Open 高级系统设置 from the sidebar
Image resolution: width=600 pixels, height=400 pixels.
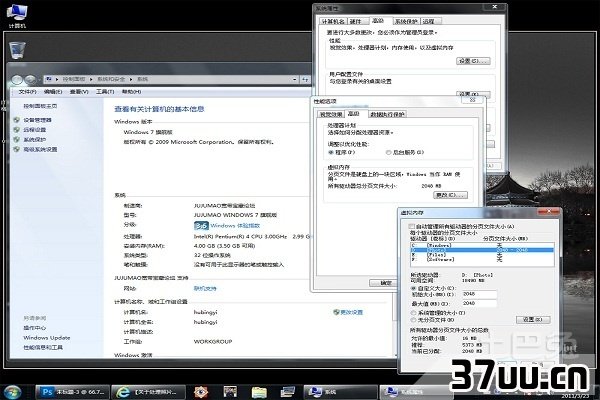tap(40, 150)
